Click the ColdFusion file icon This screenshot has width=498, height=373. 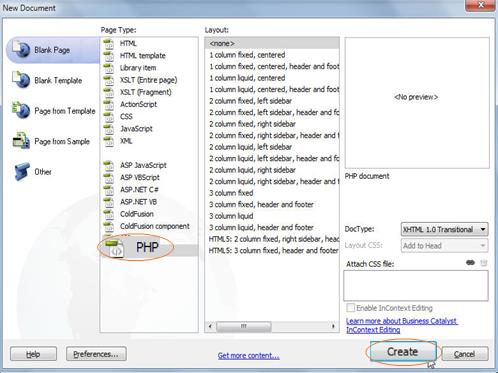(109, 214)
